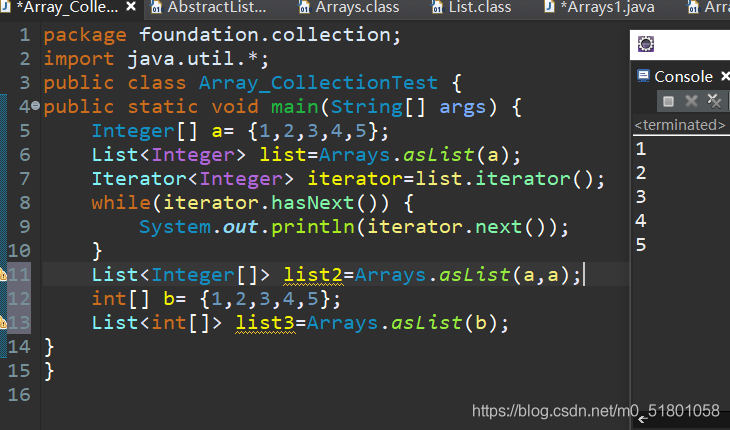Click 'Iterator<Integer>' type on line 7

click(193, 179)
